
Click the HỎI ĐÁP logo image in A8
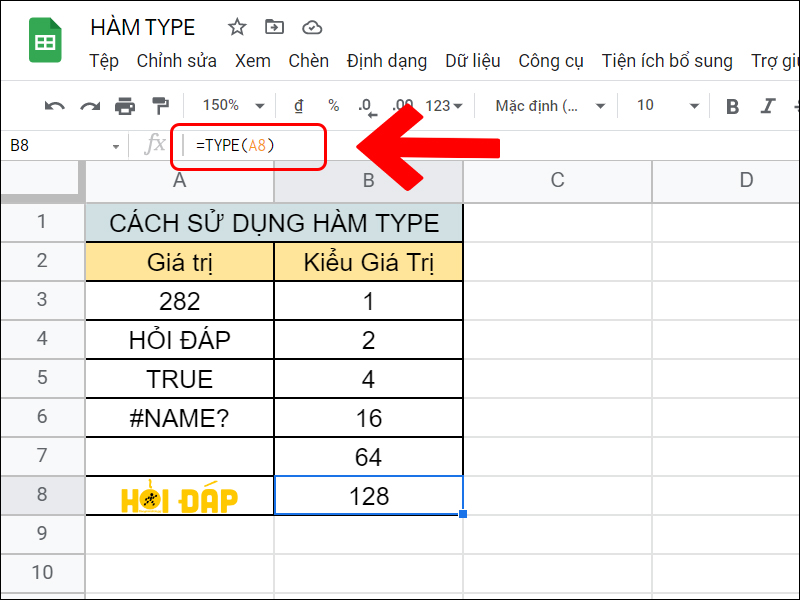[180, 497]
